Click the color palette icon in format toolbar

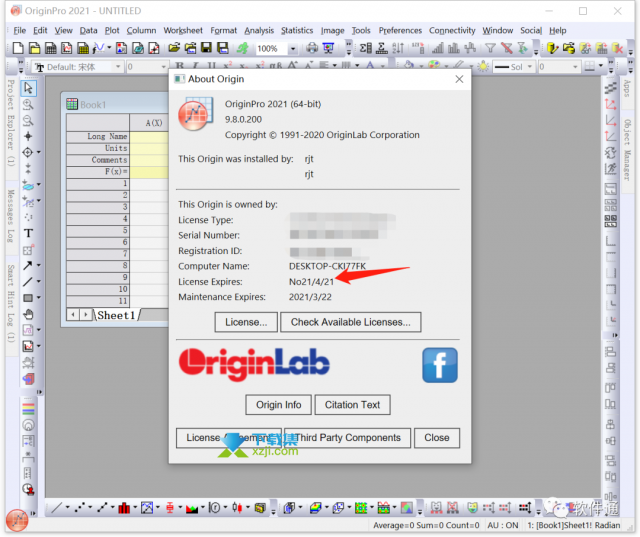(433, 66)
